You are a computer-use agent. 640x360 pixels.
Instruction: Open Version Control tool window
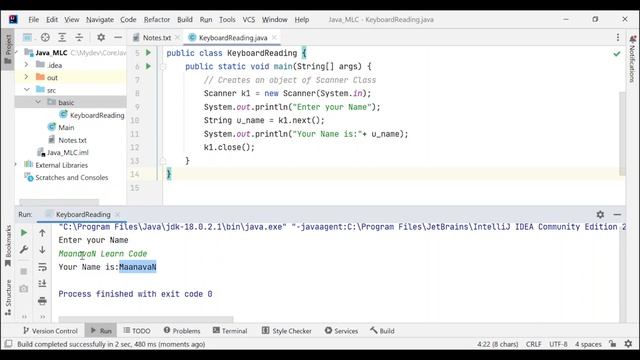pos(50,331)
